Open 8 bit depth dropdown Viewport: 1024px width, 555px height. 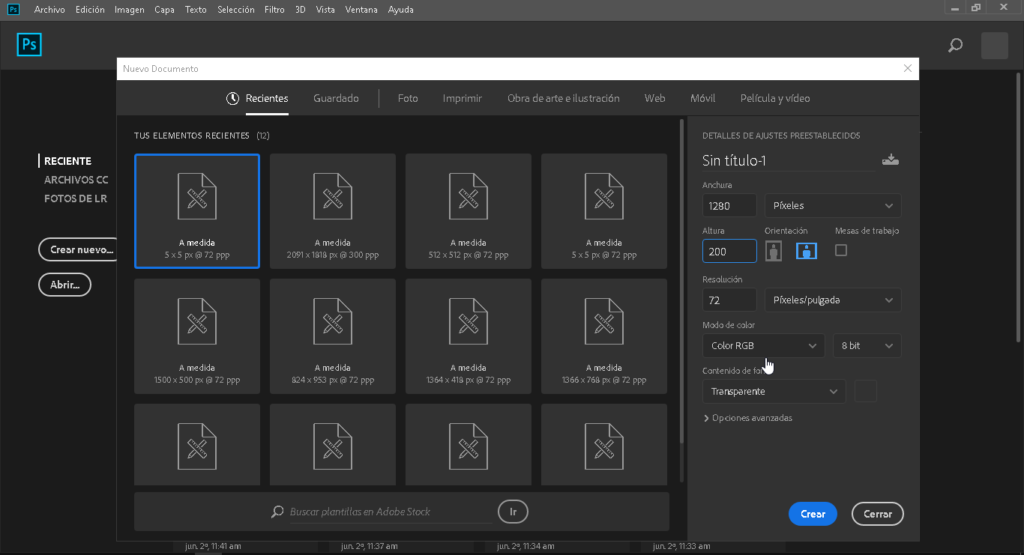(x=867, y=346)
